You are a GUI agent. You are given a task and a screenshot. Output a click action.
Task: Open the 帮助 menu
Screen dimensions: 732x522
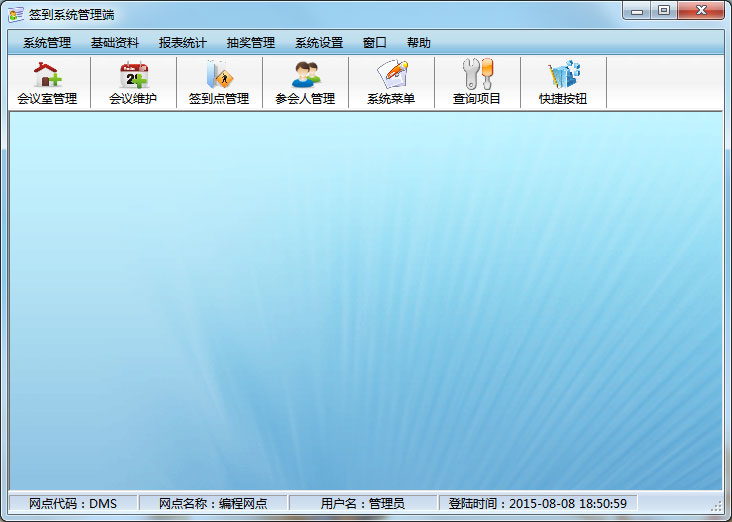tap(419, 43)
